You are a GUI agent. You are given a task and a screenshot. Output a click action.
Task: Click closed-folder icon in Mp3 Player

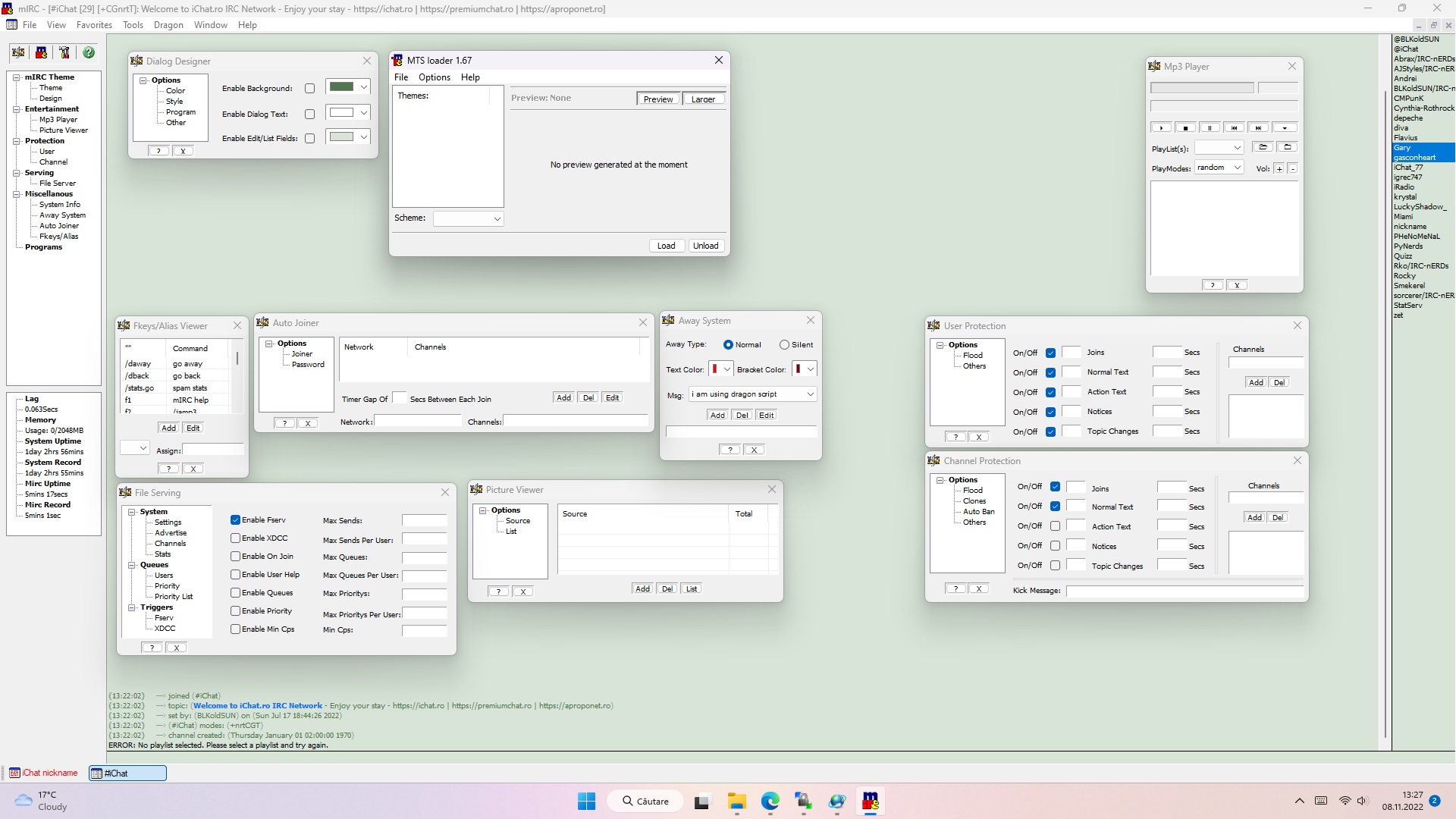(1287, 147)
